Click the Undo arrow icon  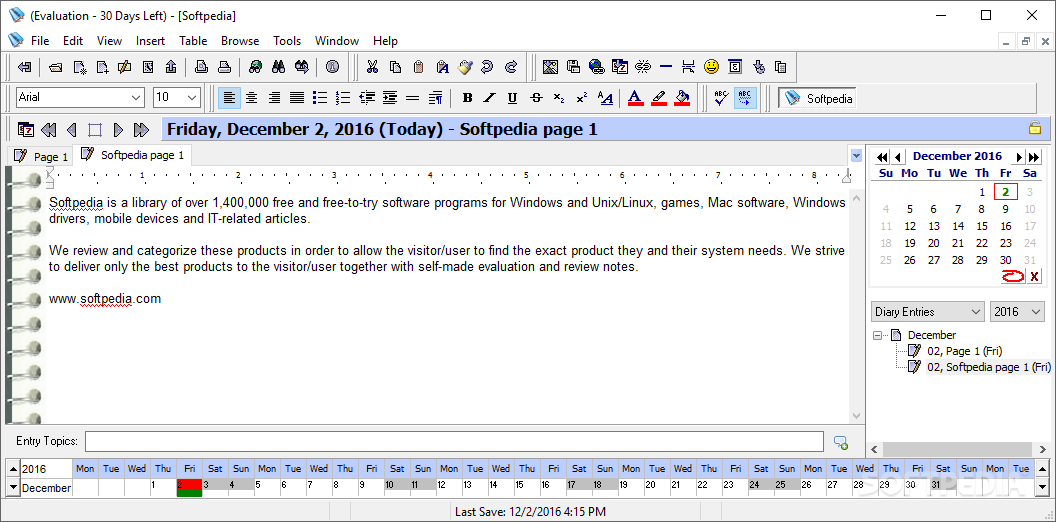point(488,67)
